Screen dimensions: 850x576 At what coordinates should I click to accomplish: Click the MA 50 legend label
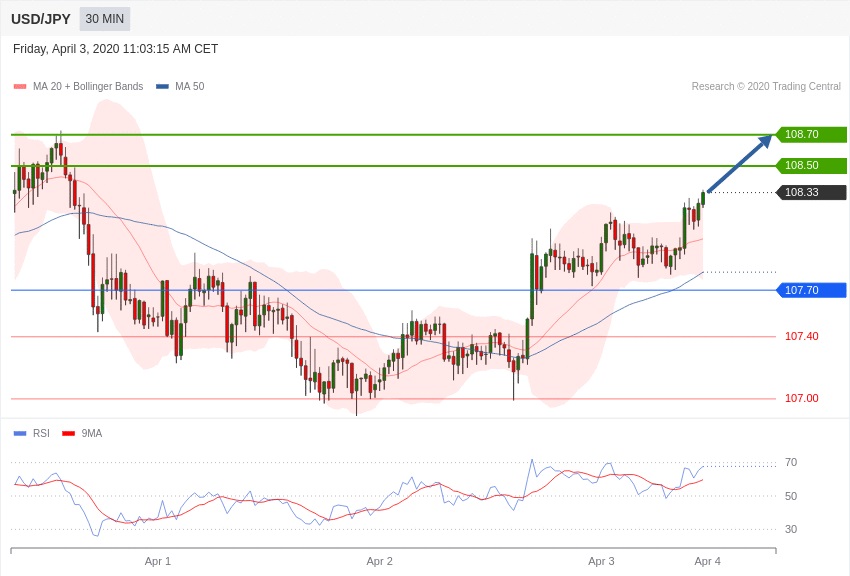tap(190, 86)
